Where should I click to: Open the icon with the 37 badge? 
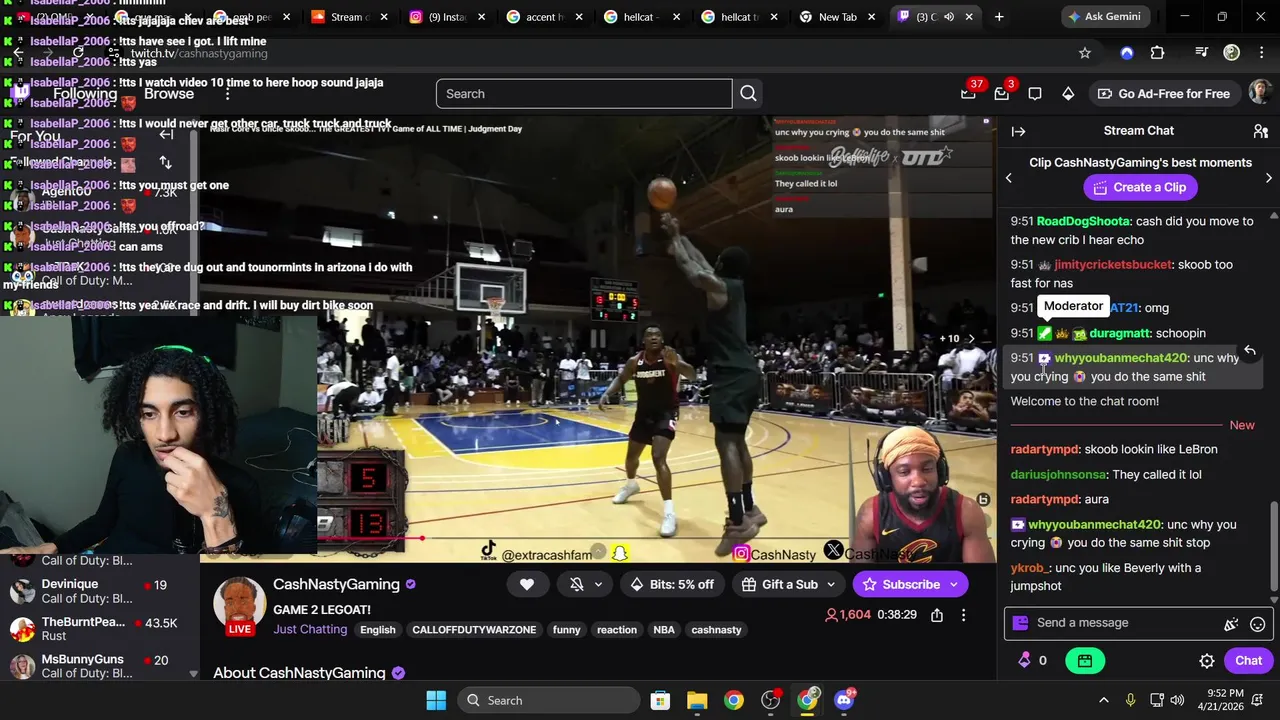click(x=968, y=94)
